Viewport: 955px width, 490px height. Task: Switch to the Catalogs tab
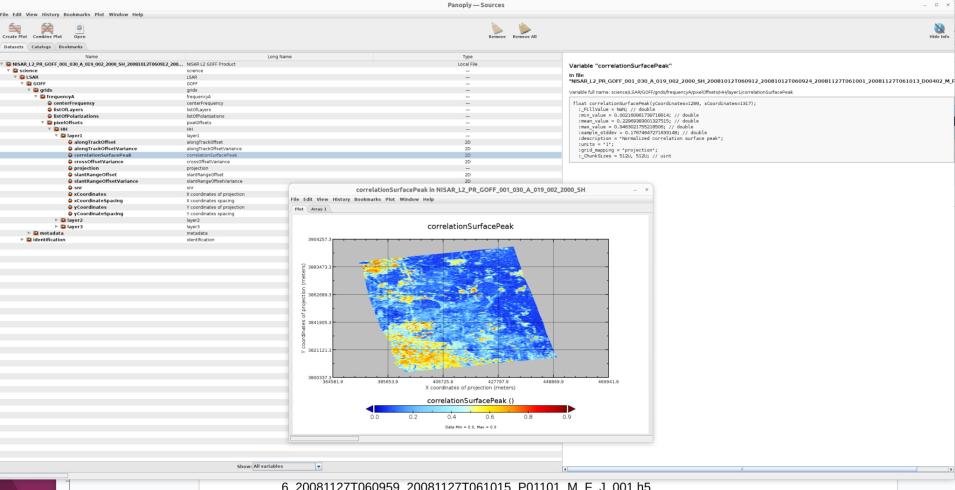click(41, 47)
